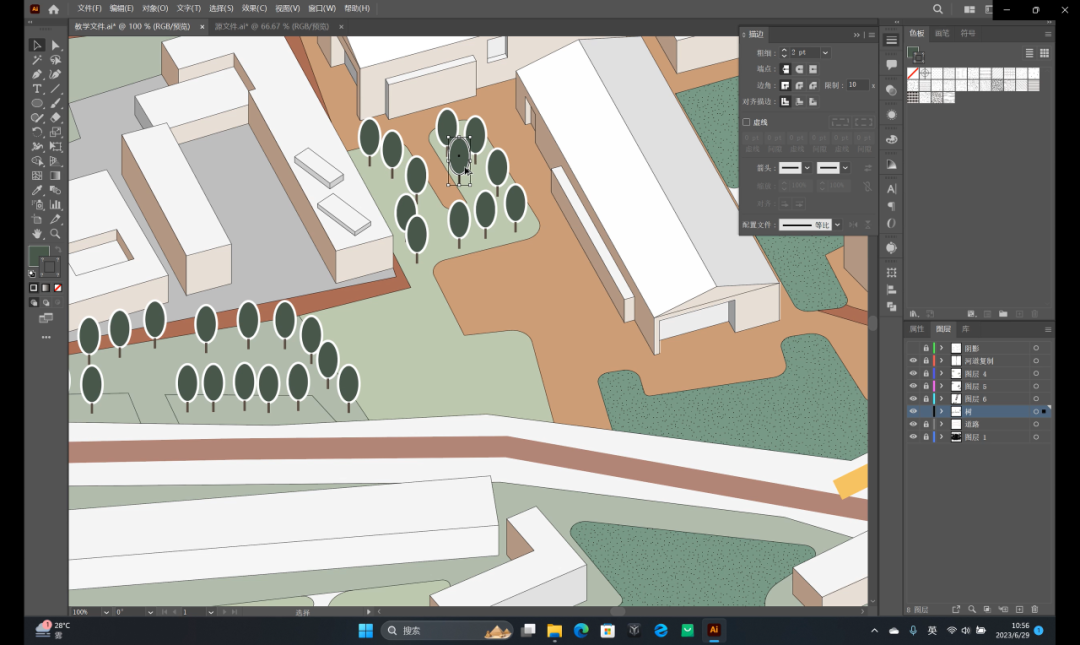Select the Scale tool
The width and height of the screenshot is (1080, 645).
pyautogui.click(x=56, y=132)
